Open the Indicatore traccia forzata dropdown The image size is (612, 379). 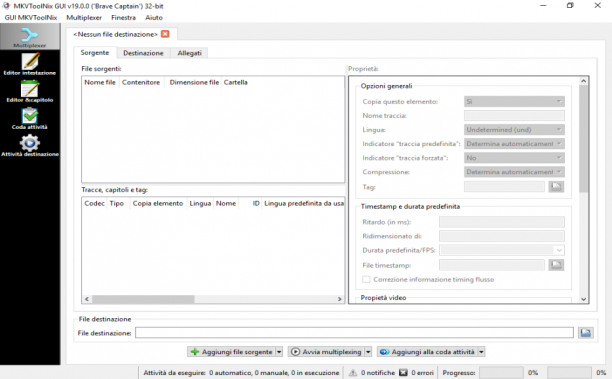[x=514, y=158]
